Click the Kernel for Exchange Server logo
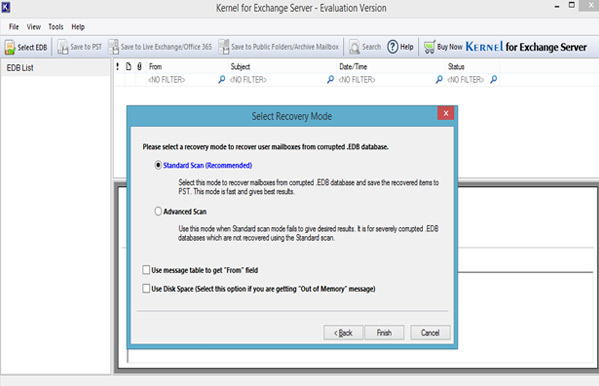Image resolution: width=599 pixels, height=386 pixels. click(x=526, y=47)
